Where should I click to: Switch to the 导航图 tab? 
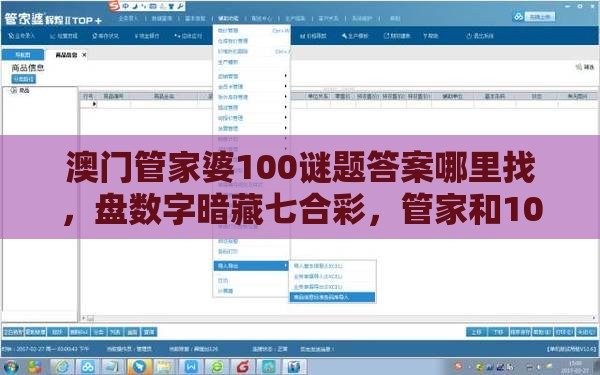(x=23, y=55)
